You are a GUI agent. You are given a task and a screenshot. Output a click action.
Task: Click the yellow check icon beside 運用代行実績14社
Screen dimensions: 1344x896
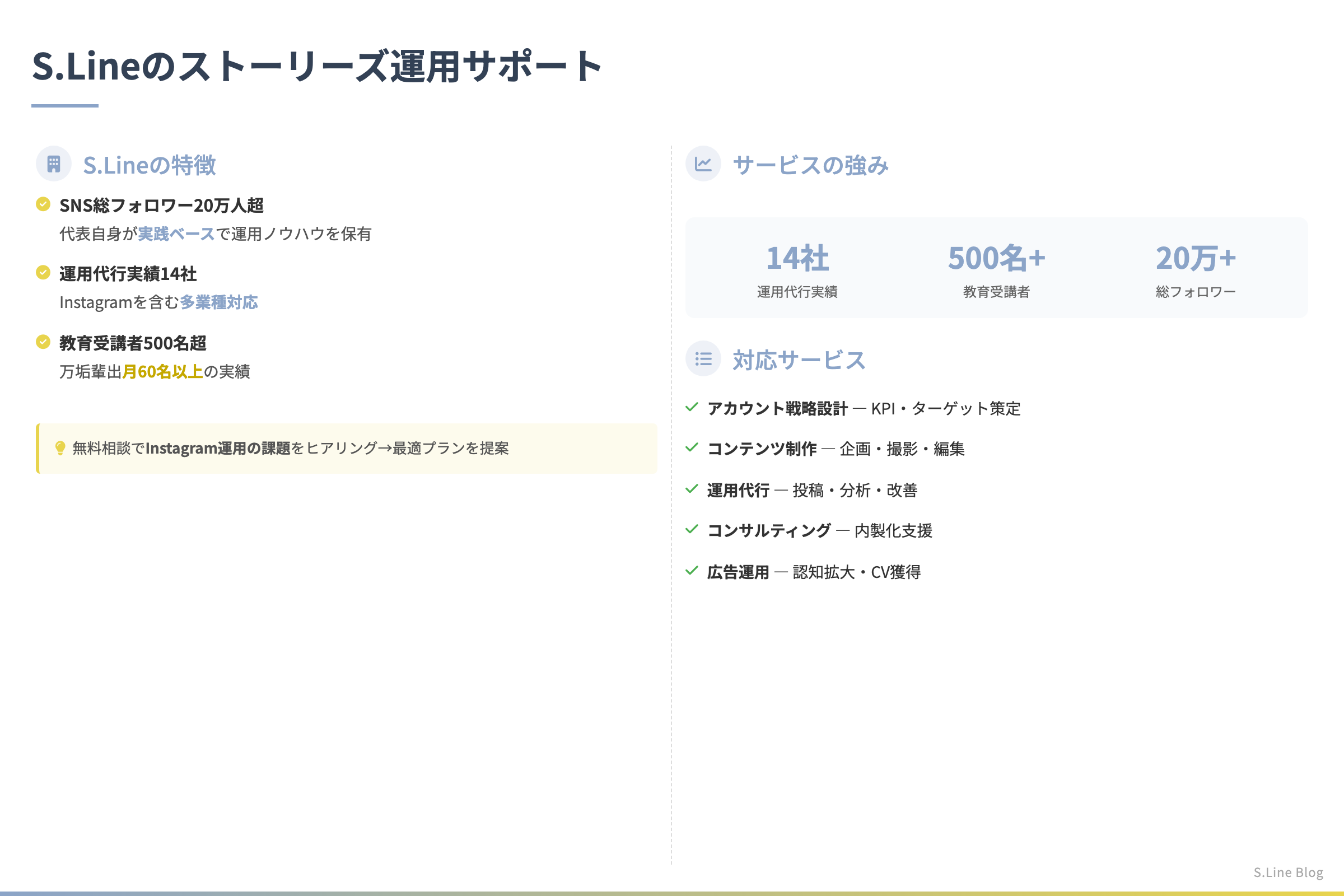coord(43,273)
